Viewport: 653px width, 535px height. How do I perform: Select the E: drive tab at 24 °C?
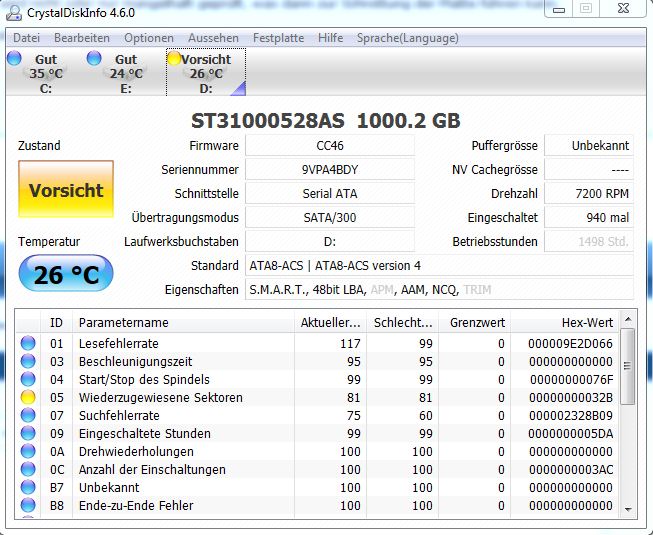click(126, 73)
